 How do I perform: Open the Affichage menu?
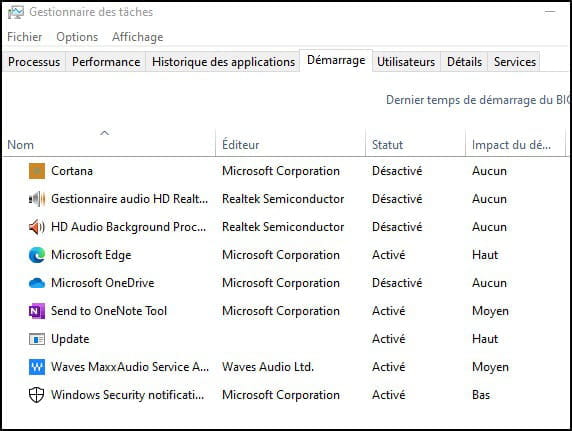click(138, 37)
